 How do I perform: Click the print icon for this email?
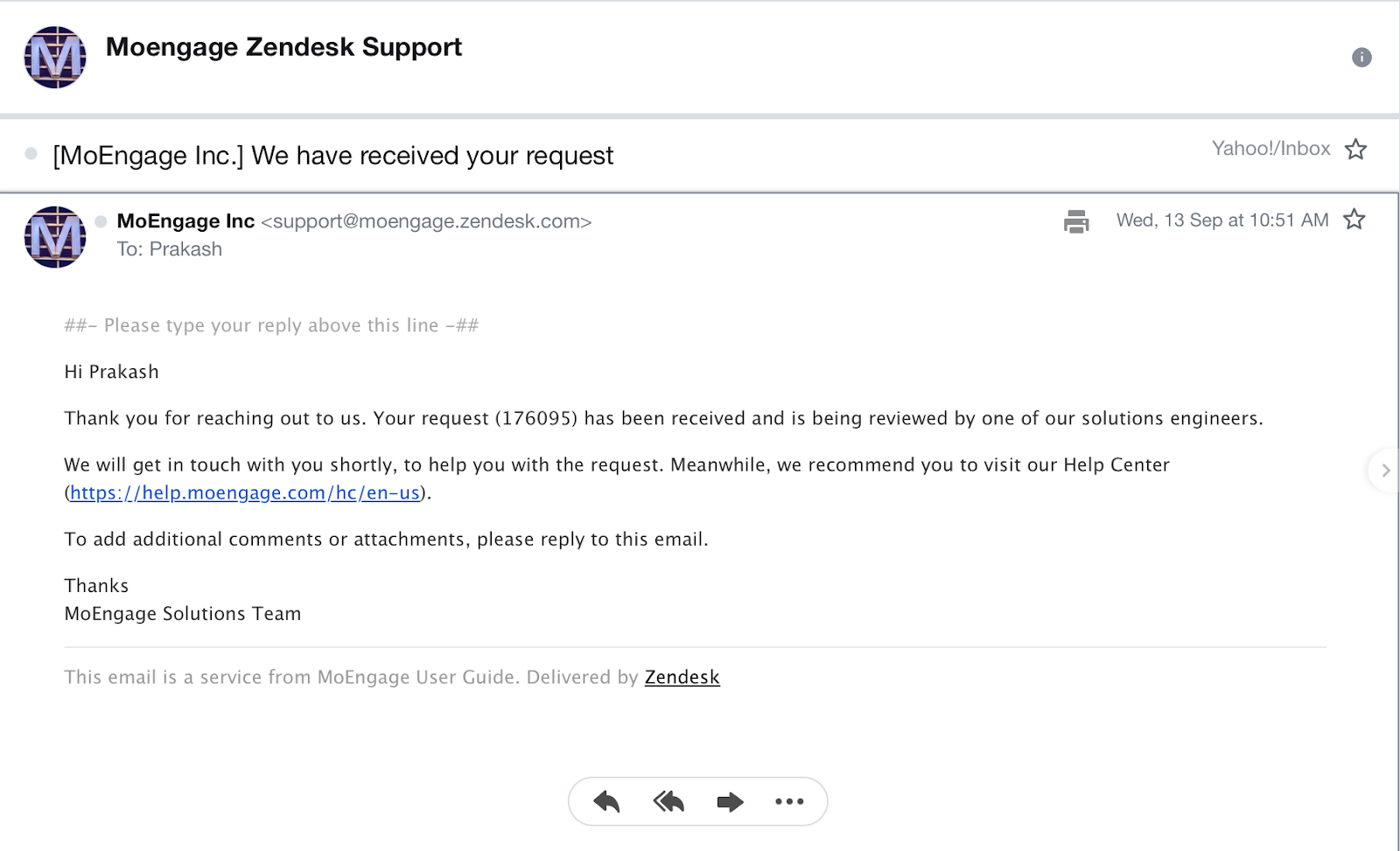coord(1076,221)
